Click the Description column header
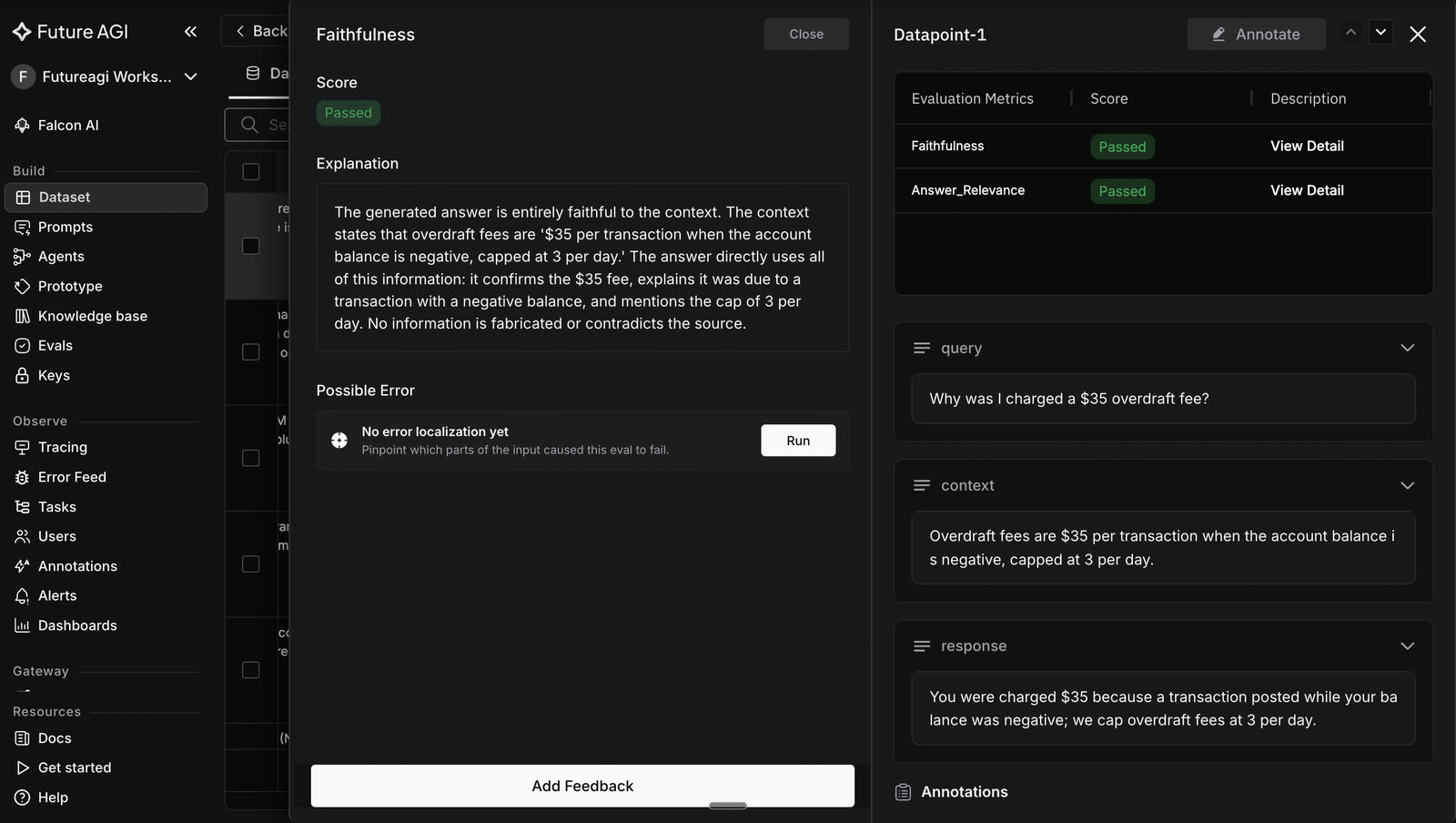Viewport: 1456px width, 823px height. (x=1308, y=98)
